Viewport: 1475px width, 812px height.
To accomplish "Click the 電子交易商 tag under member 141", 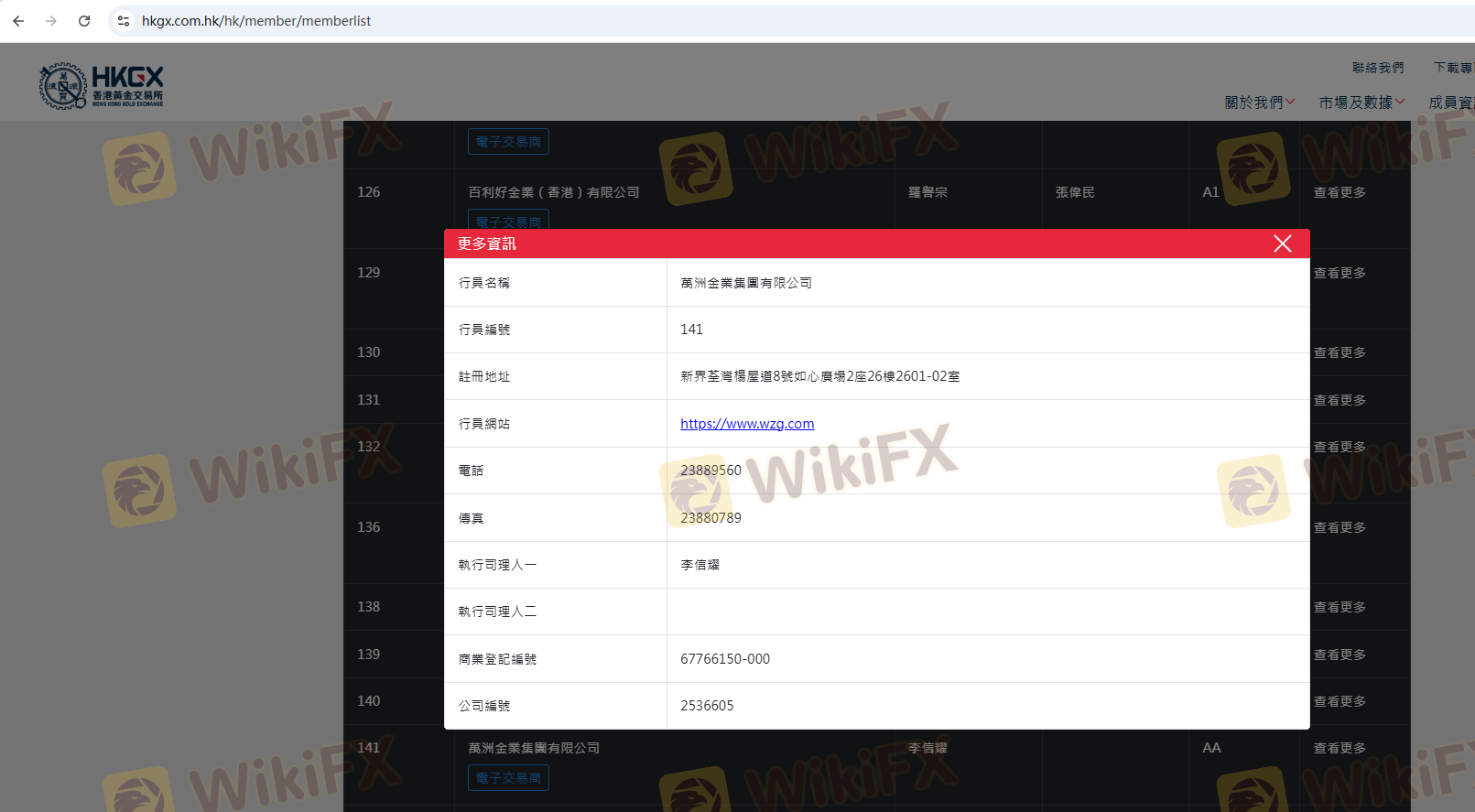I will 508,778.
